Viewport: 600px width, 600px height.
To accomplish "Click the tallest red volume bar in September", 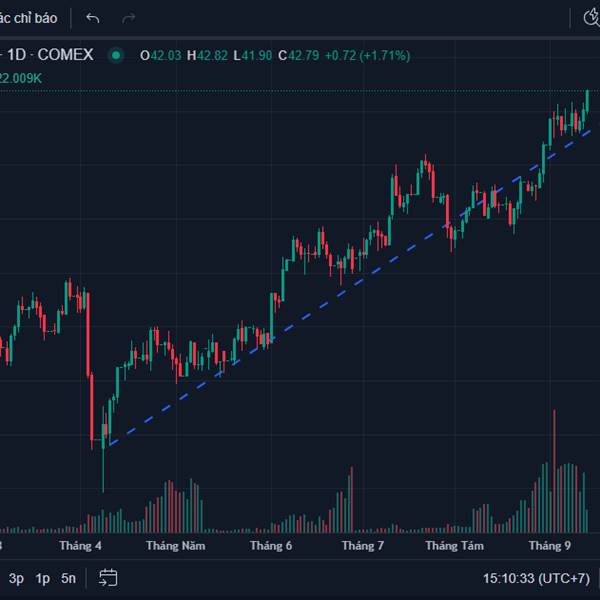I will pos(554,471).
